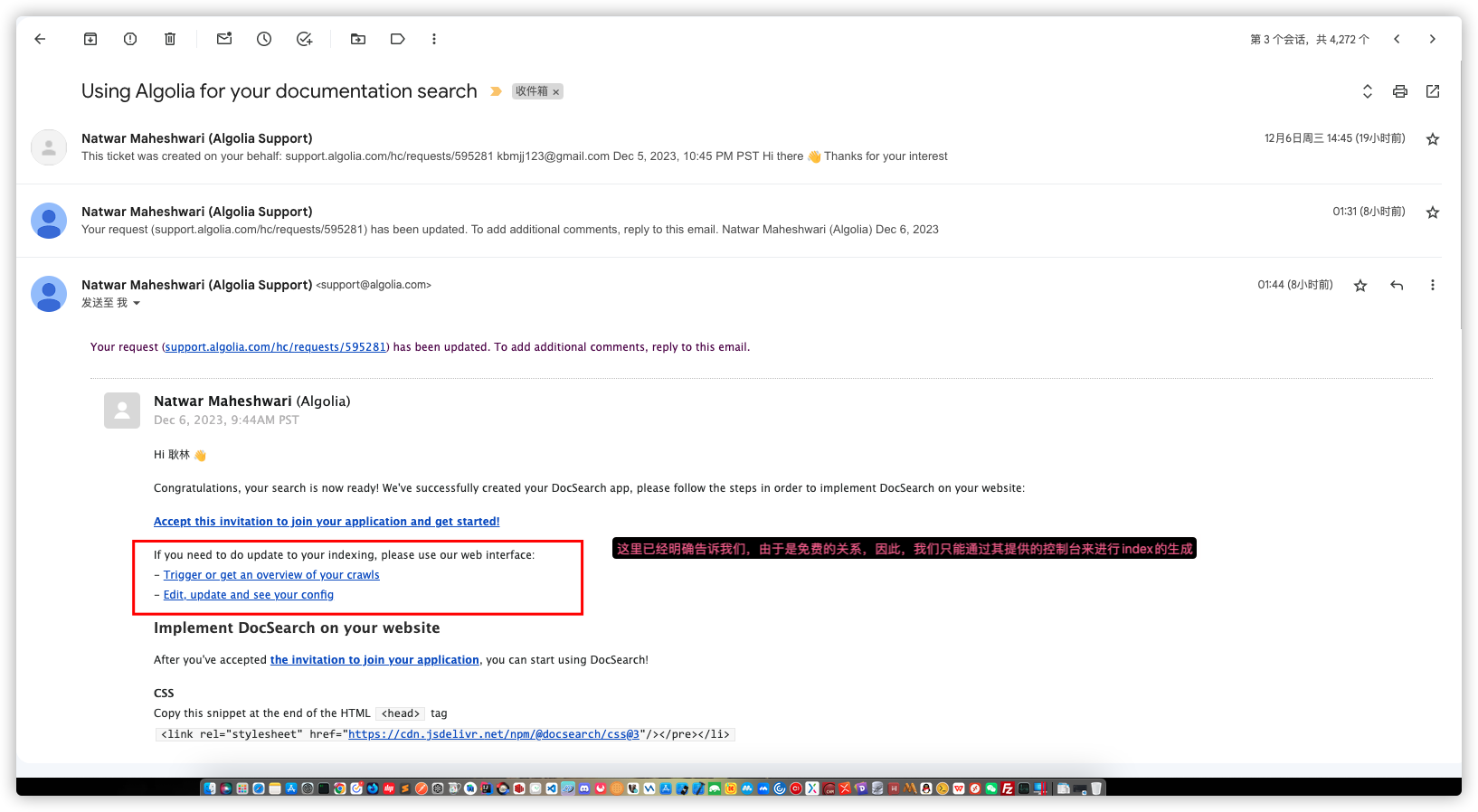1478x812 pixels.
Task: Open the Labels icon in toolbar
Action: click(x=398, y=39)
